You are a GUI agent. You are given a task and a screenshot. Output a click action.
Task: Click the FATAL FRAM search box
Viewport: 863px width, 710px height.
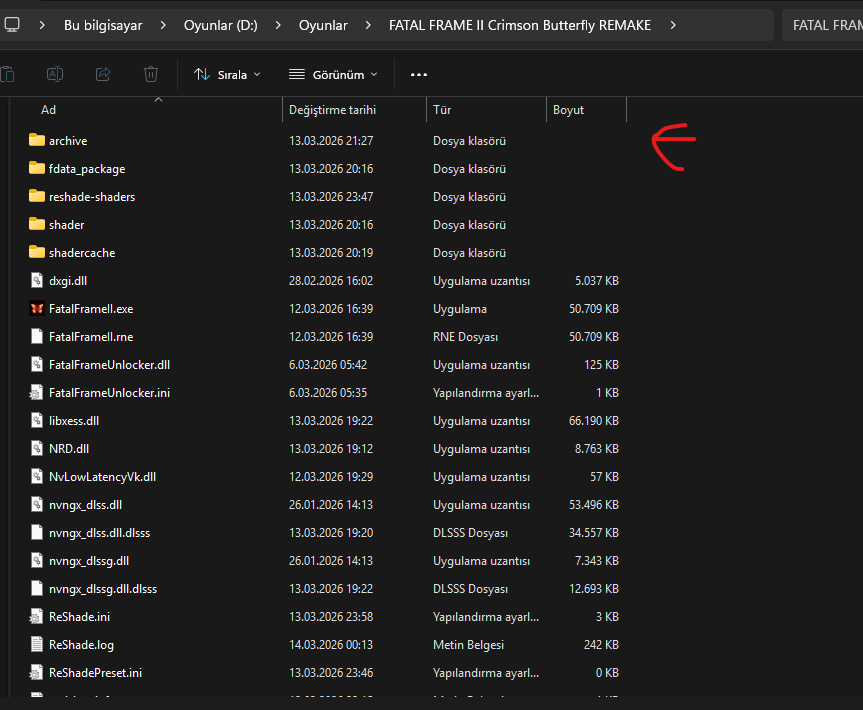(x=823, y=25)
